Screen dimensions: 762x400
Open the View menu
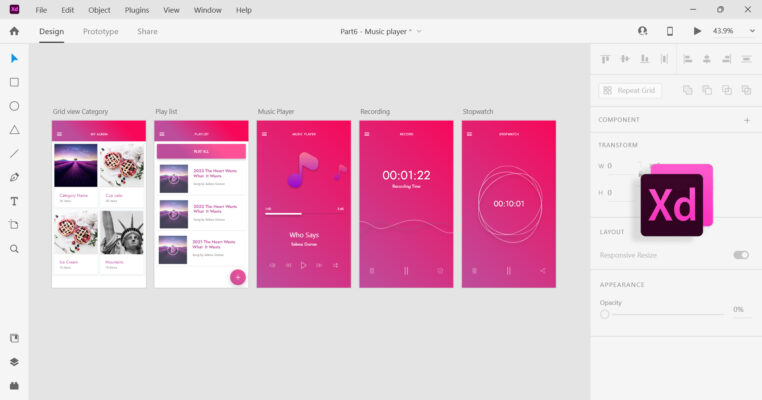tap(171, 10)
